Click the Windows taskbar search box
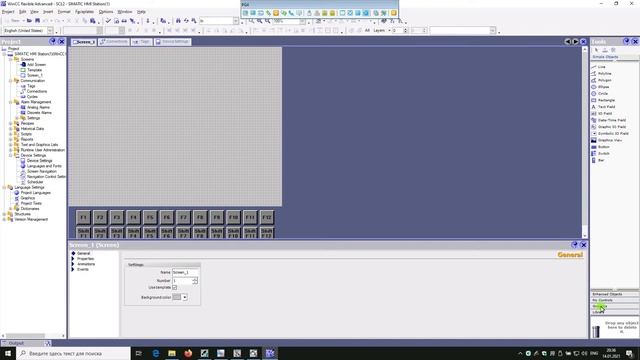The image size is (640, 360). point(73,353)
